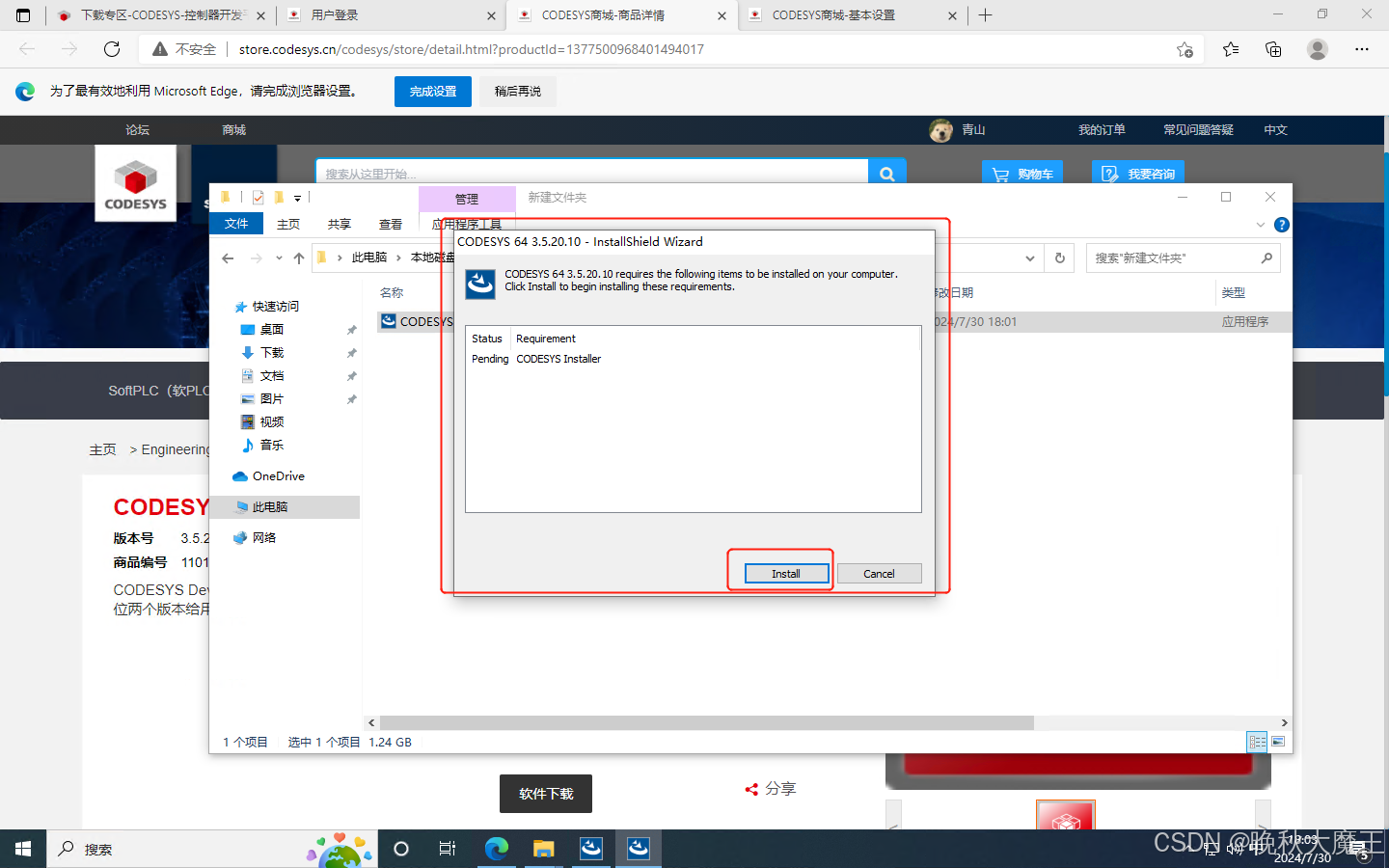Switch to large icons view in status bar
The image size is (1389, 868).
(1278, 742)
